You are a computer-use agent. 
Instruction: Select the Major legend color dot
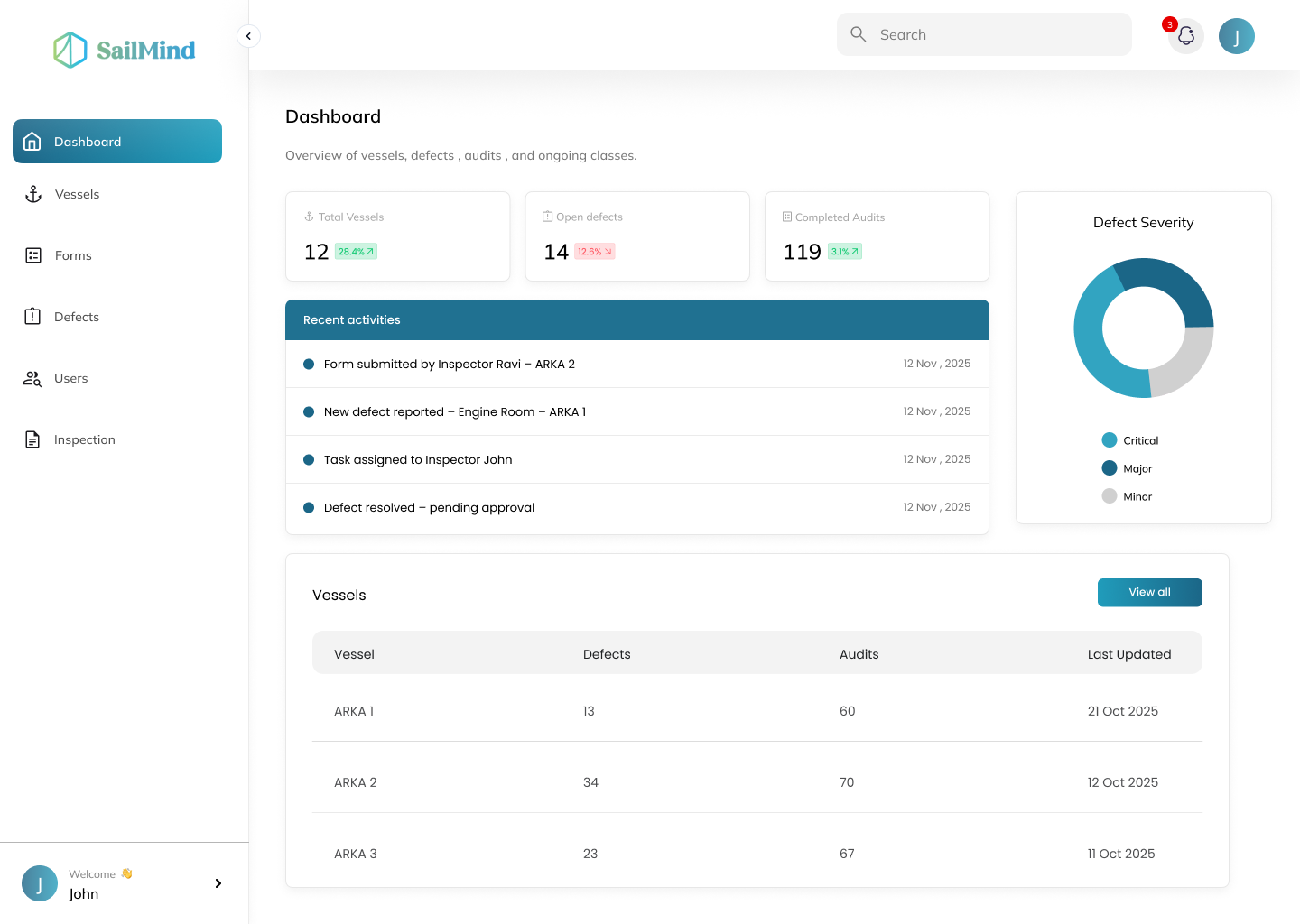(1110, 468)
